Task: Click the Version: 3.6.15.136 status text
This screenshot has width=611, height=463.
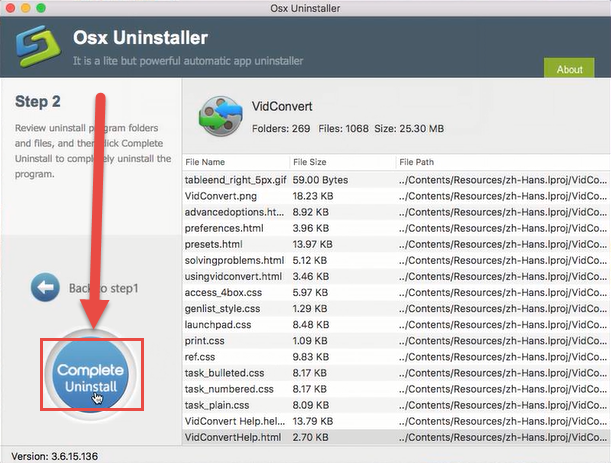Action: [55, 456]
